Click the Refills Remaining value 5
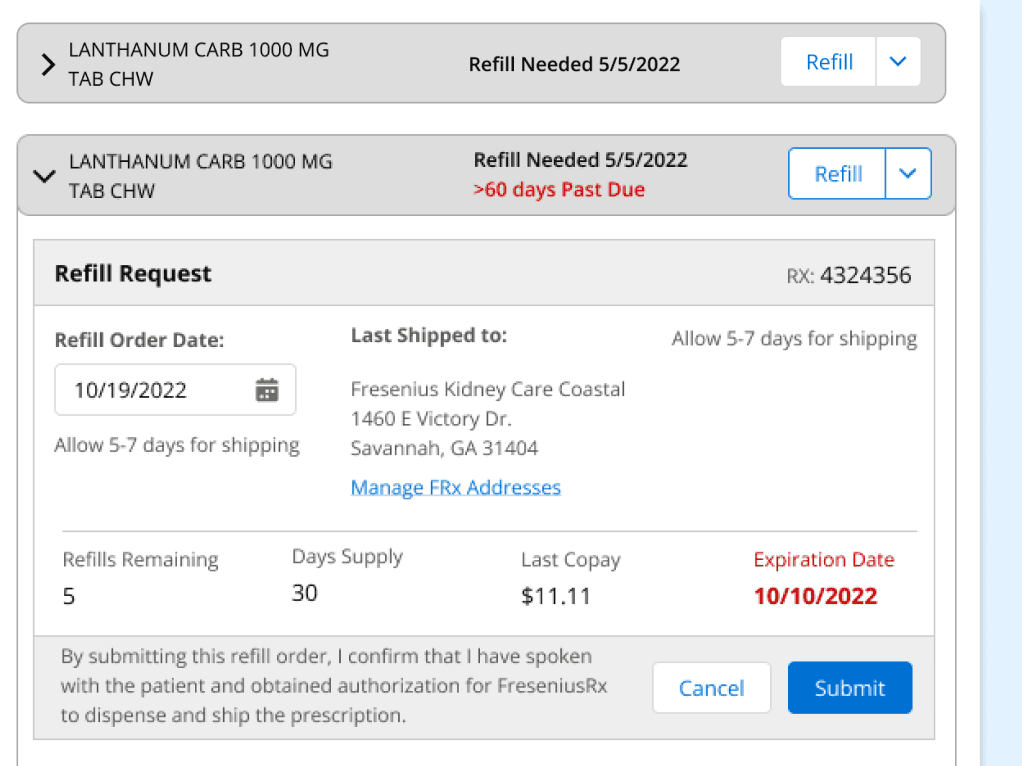Screen dimensions: 1022x766 [x=69, y=597]
